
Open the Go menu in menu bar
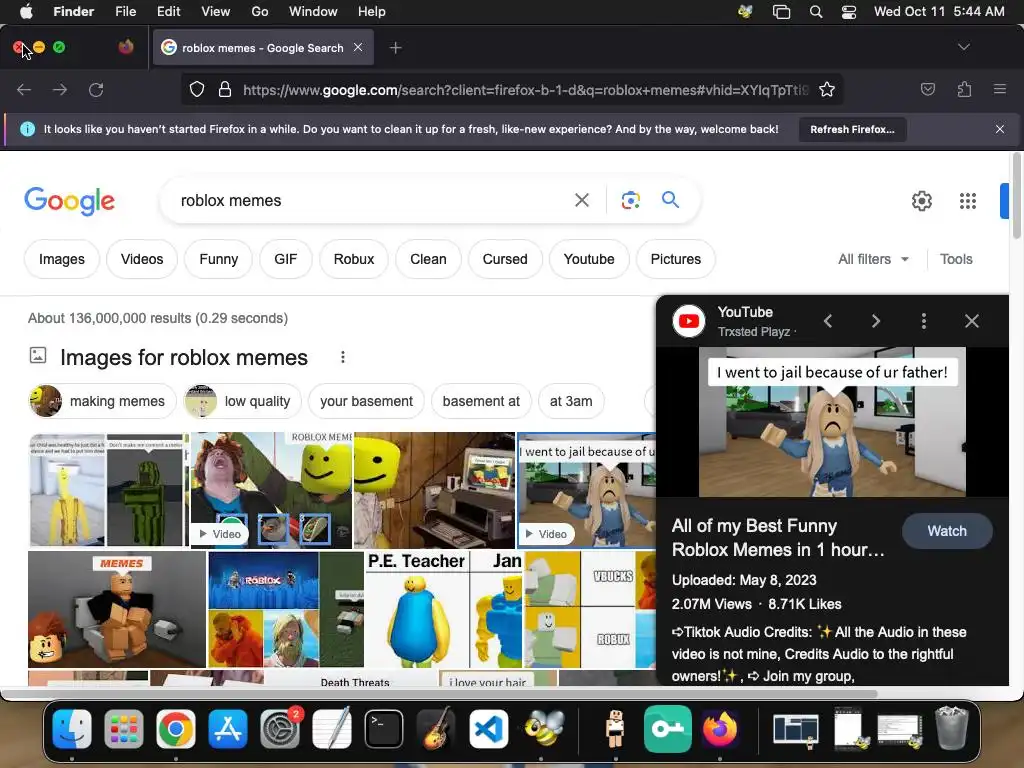pos(259,11)
